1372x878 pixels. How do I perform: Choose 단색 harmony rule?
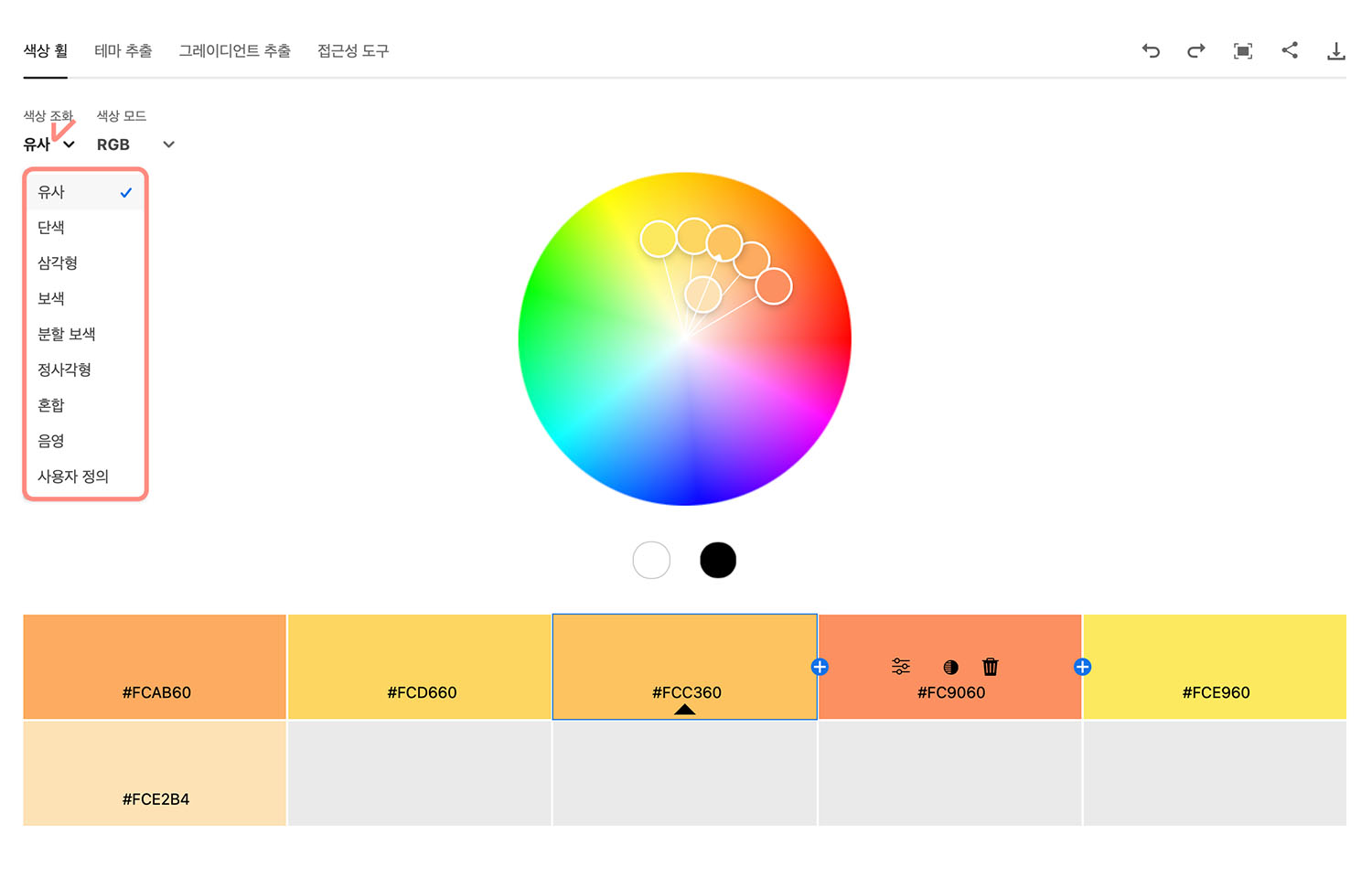click(x=85, y=228)
